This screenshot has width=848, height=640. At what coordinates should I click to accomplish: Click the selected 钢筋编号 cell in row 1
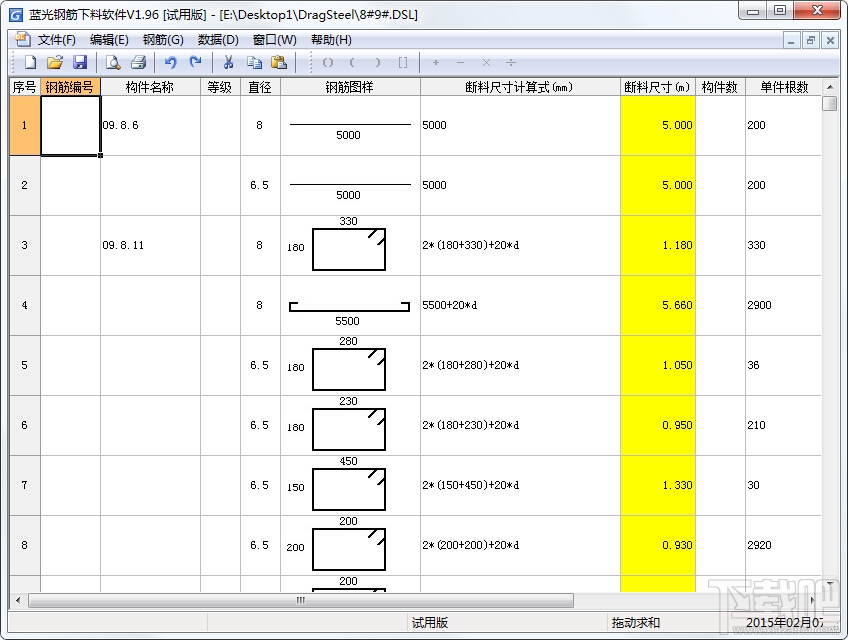(x=70, y=126)
